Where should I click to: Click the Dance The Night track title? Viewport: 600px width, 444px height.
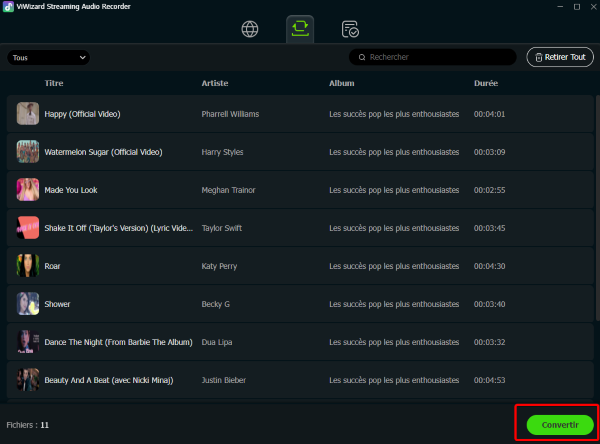click(x=118, y=342)
